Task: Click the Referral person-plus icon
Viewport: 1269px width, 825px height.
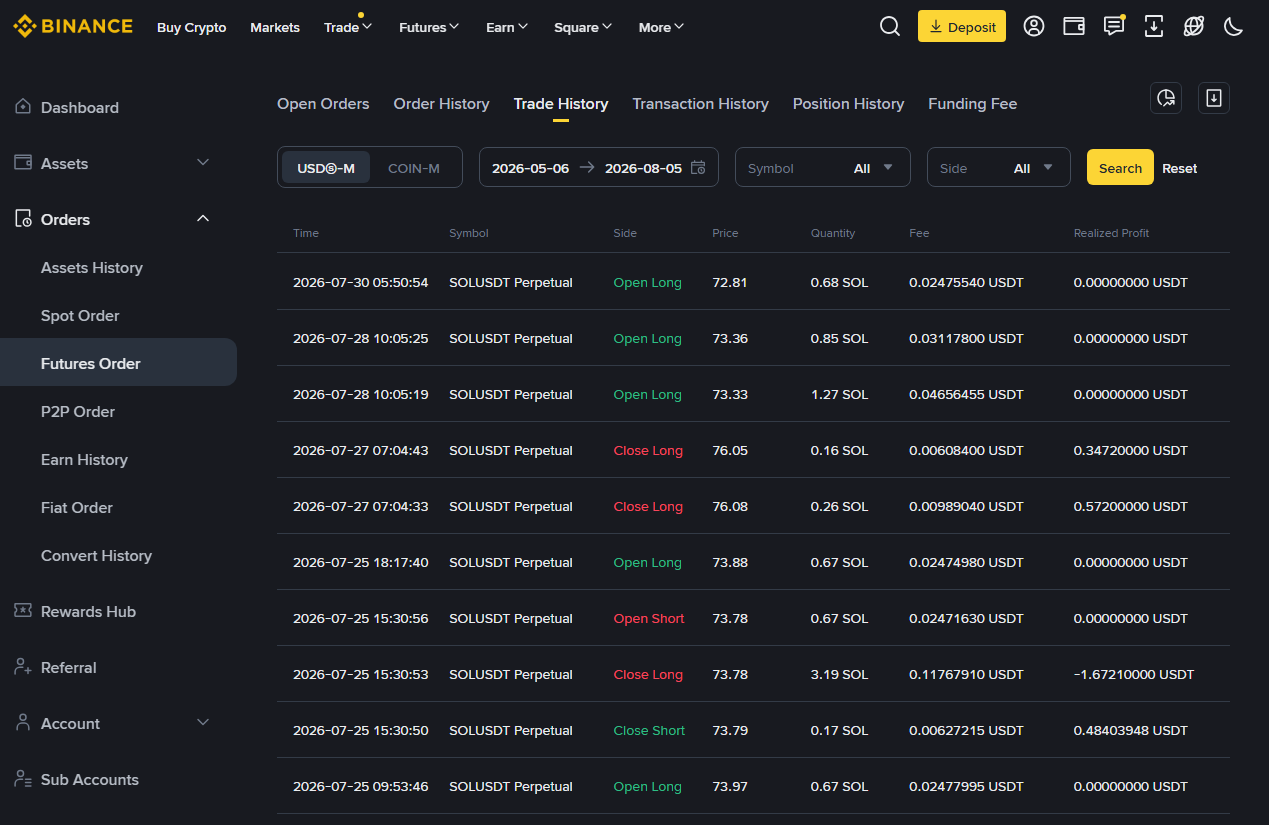Action: 23,667
